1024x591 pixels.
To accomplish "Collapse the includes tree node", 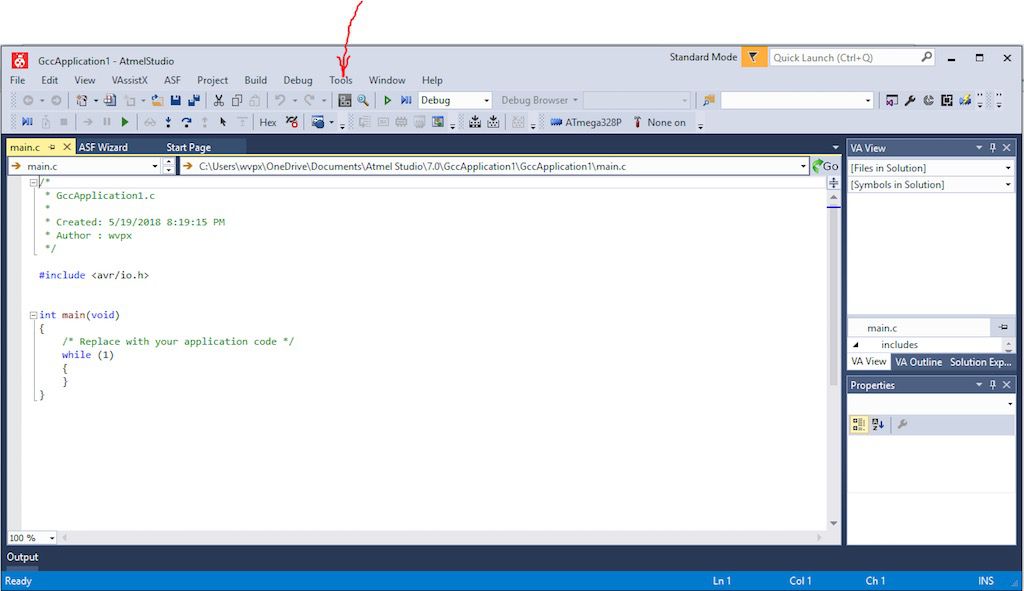I will pyautogui.click(x=856, y=345).
